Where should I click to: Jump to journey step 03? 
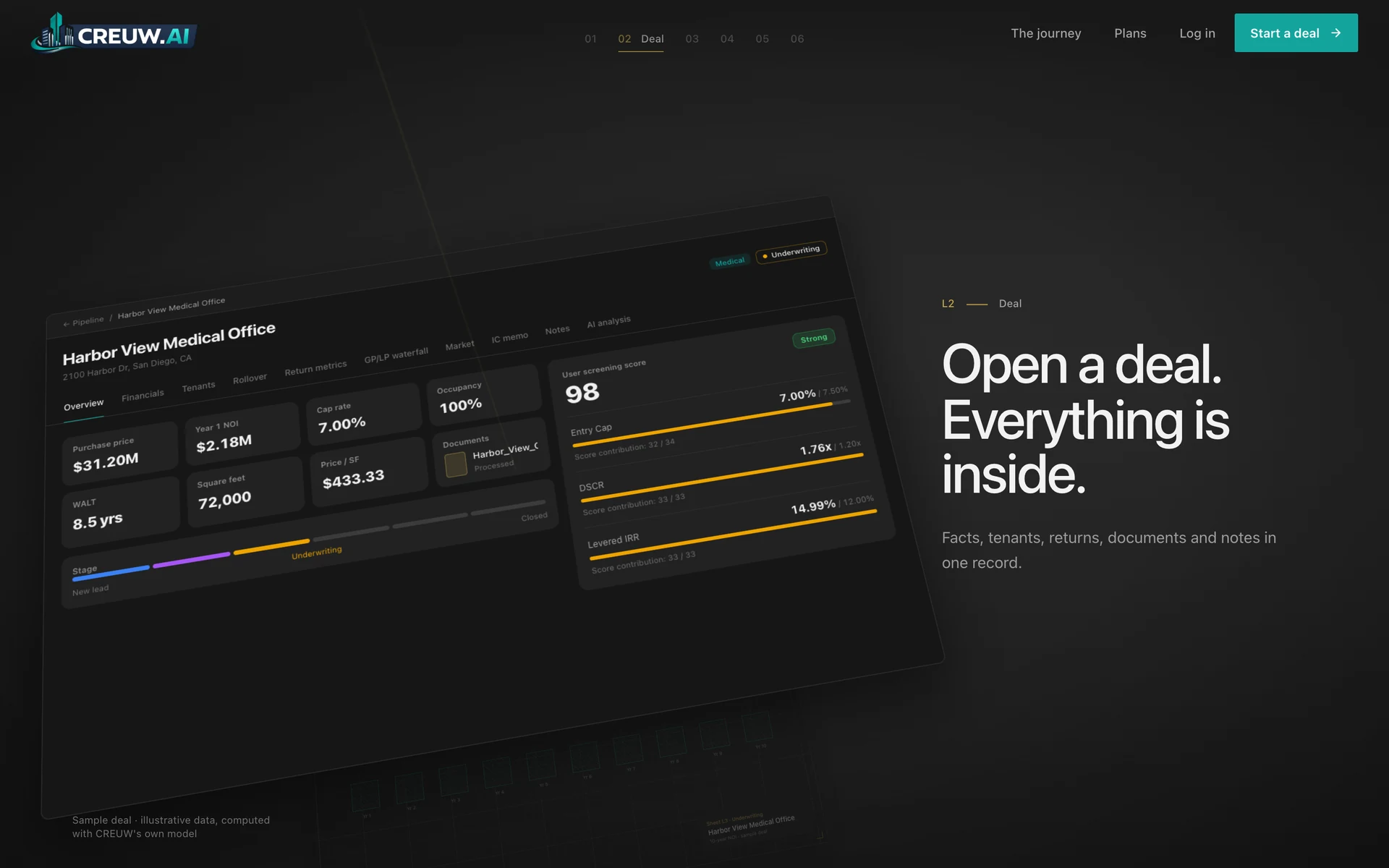click(x=692, y=39)
